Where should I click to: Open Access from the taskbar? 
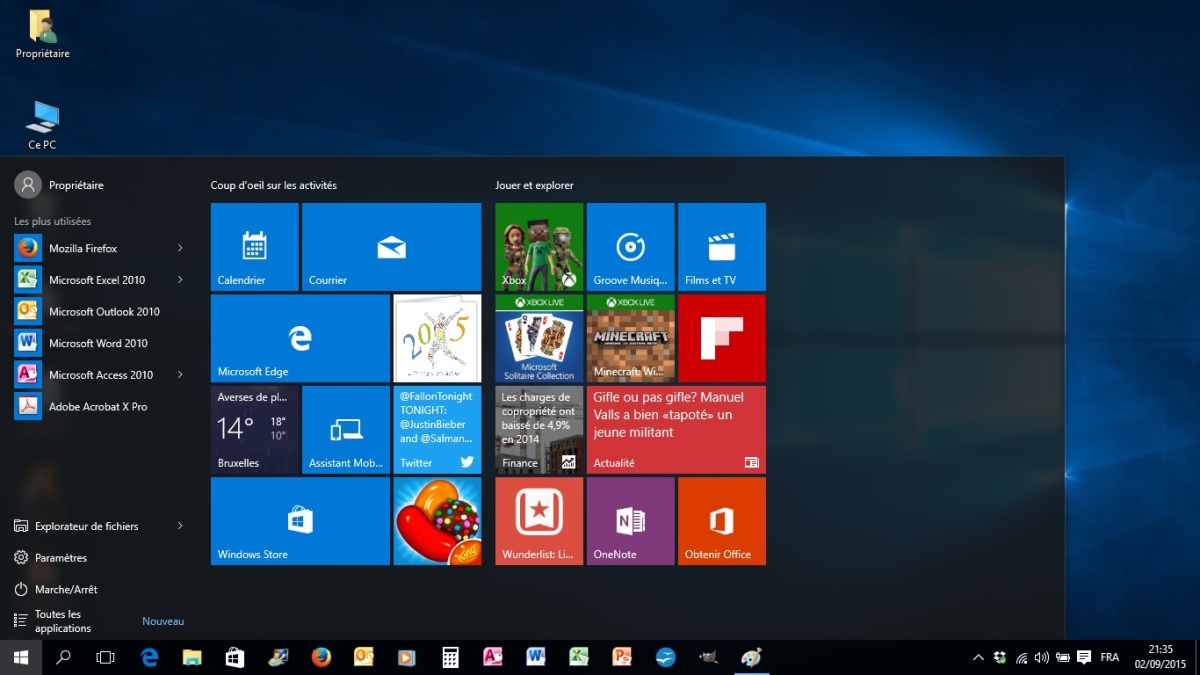click(493, 657)
